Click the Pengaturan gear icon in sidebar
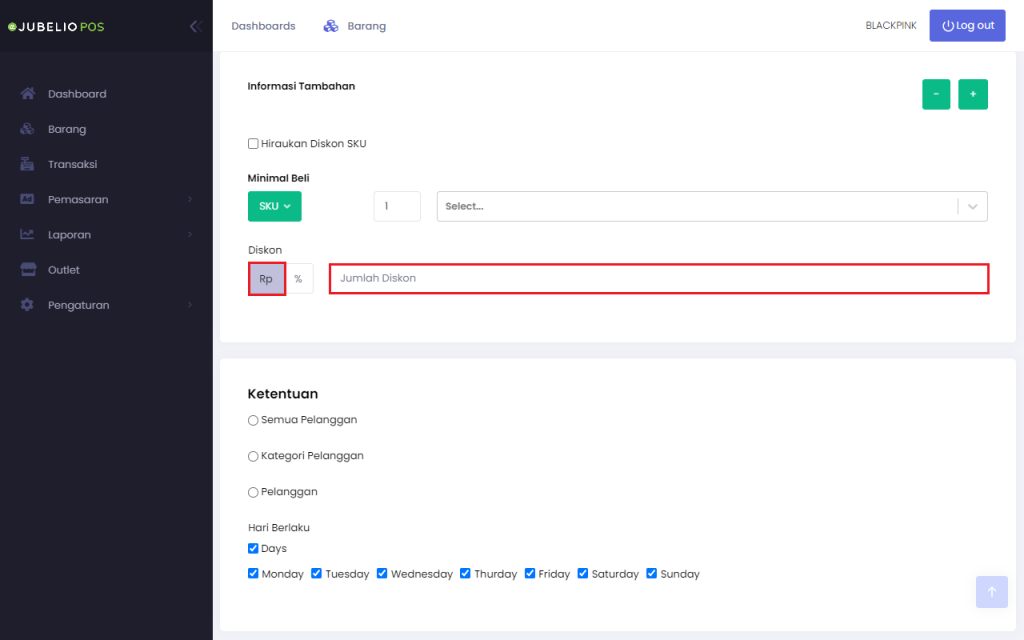The width and height of the screenshot is (1024, 640). pos(27,305)
